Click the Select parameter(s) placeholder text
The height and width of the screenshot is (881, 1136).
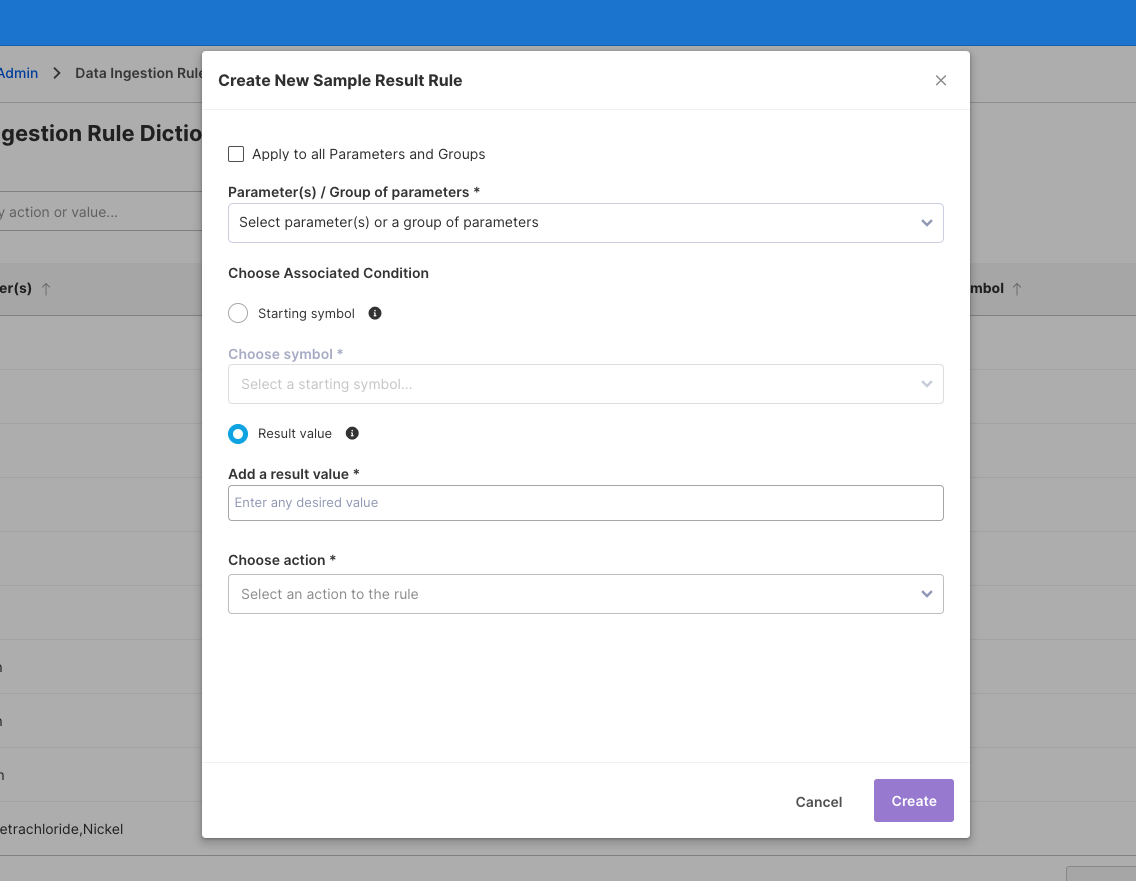pos(389,223)
